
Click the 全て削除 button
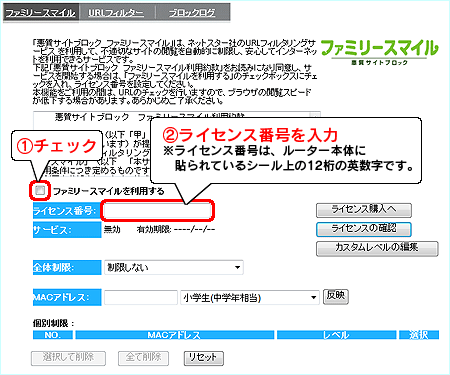pos(143,358)
